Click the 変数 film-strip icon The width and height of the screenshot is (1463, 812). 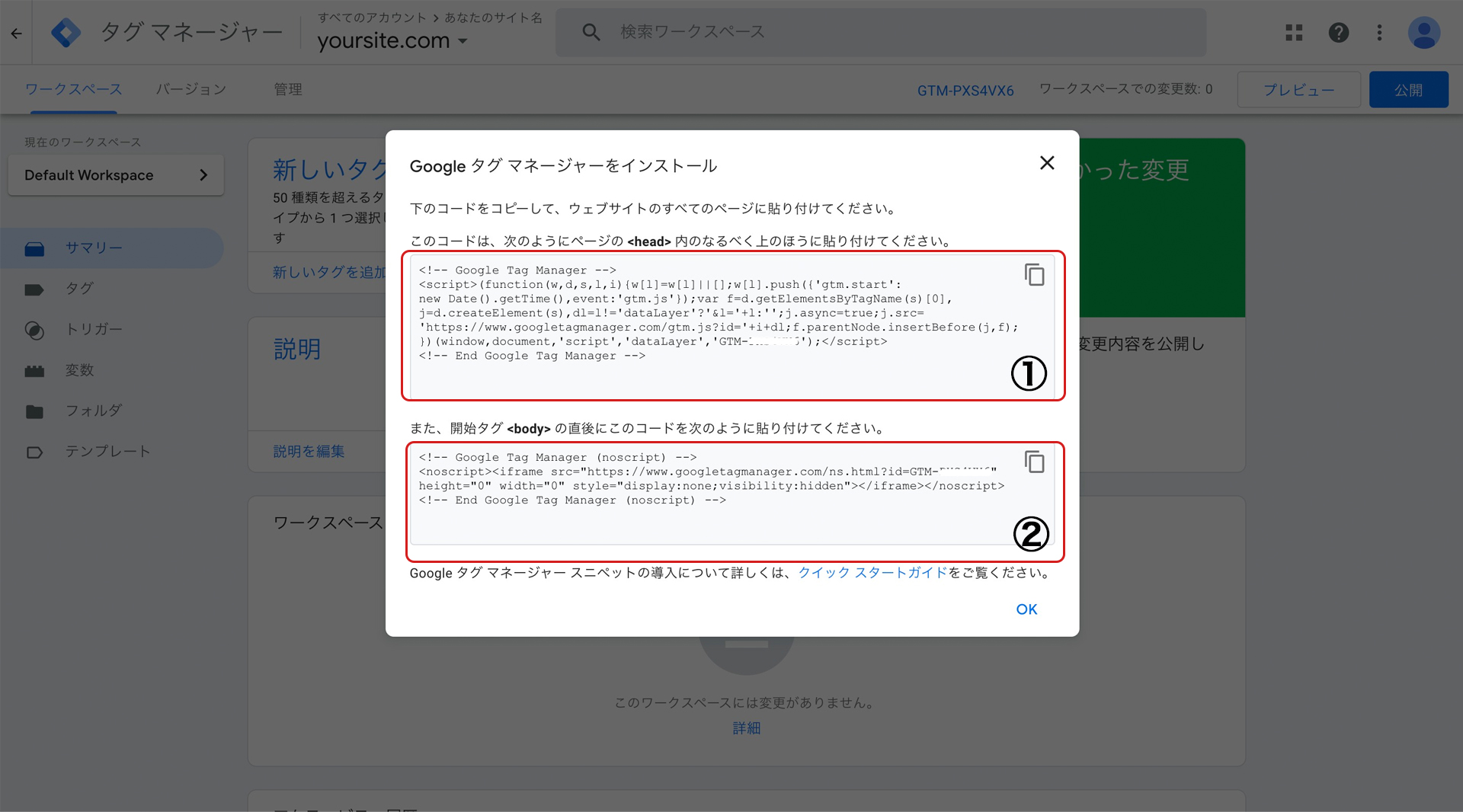pos(34,371)
